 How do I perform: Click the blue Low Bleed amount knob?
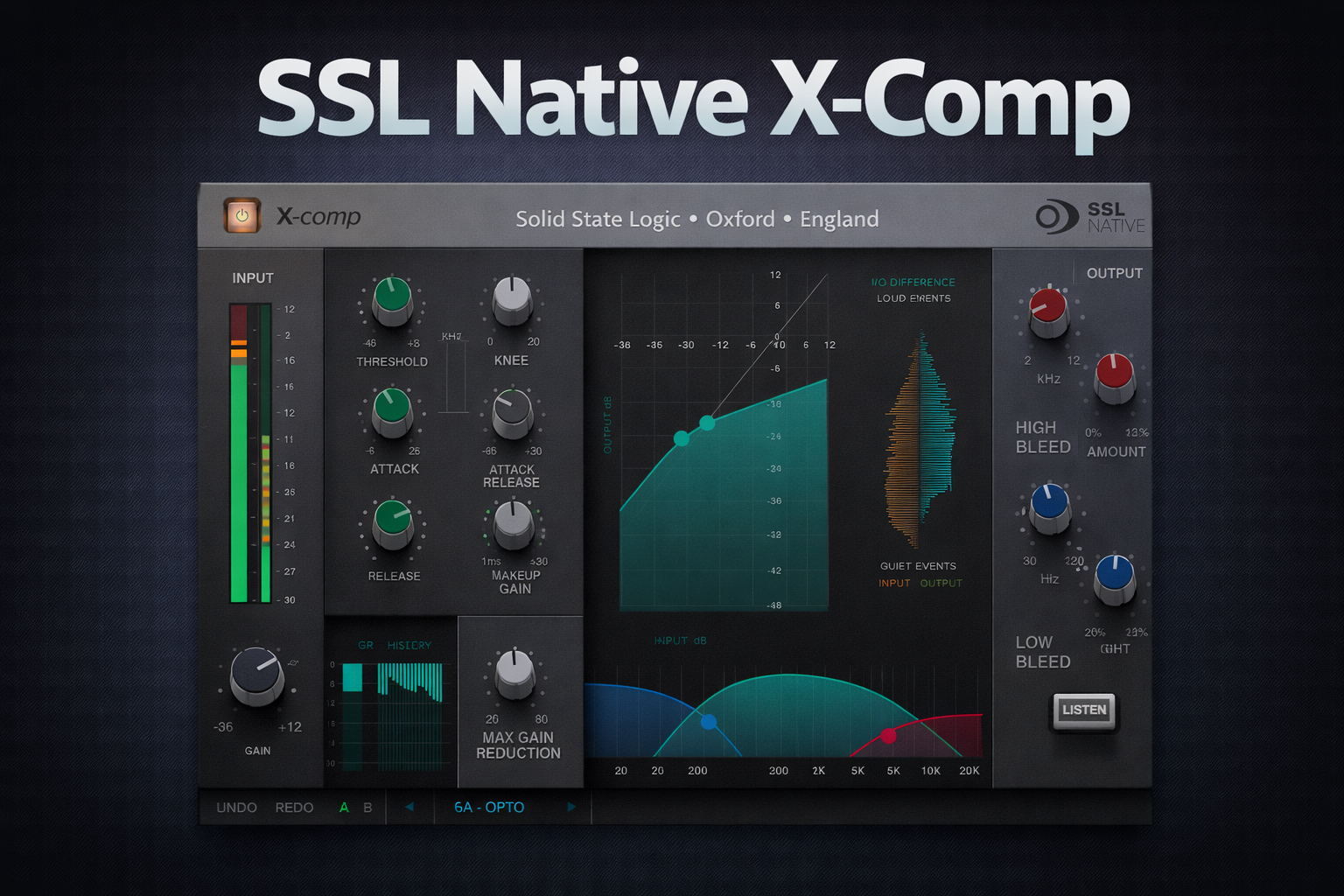(x=1115, y=579)
